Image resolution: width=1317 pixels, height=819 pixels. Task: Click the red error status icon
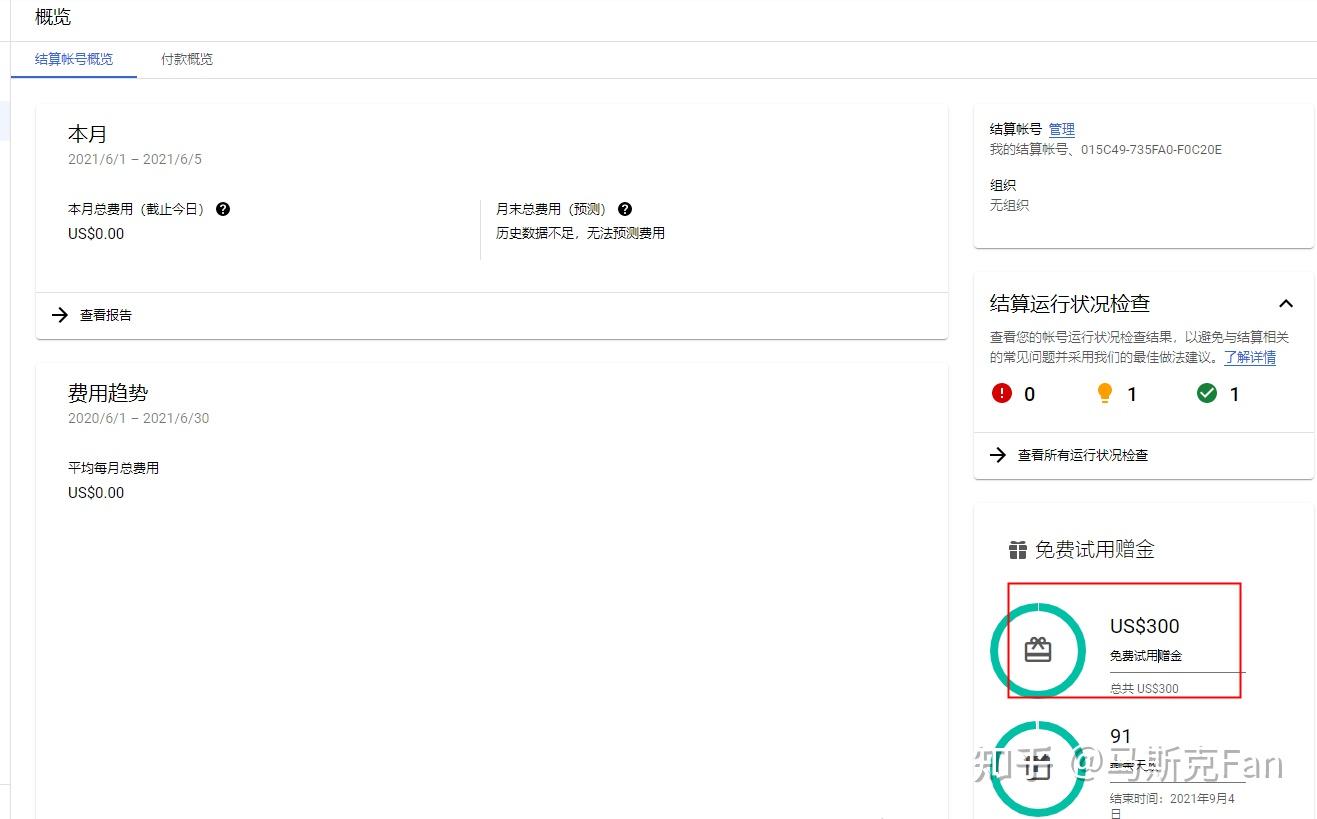1002,393
